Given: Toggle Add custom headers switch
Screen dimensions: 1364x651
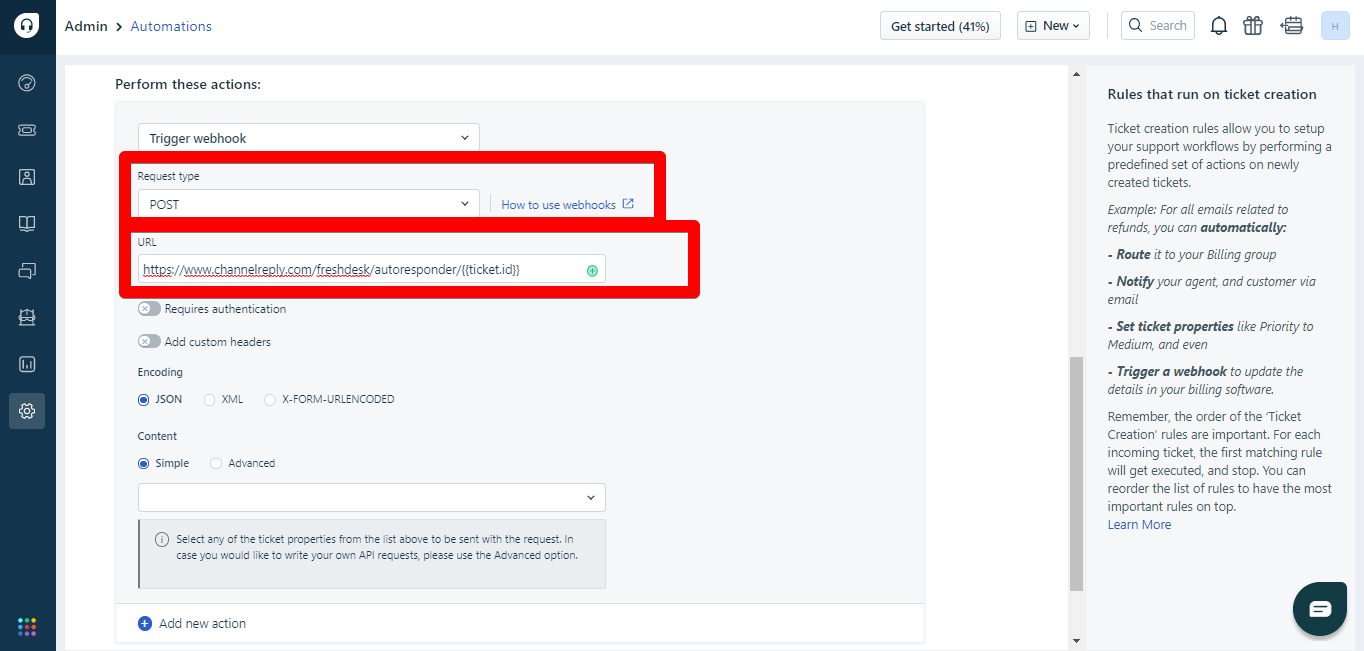Looking at the screenshot, I should click(x=149, y=342).
